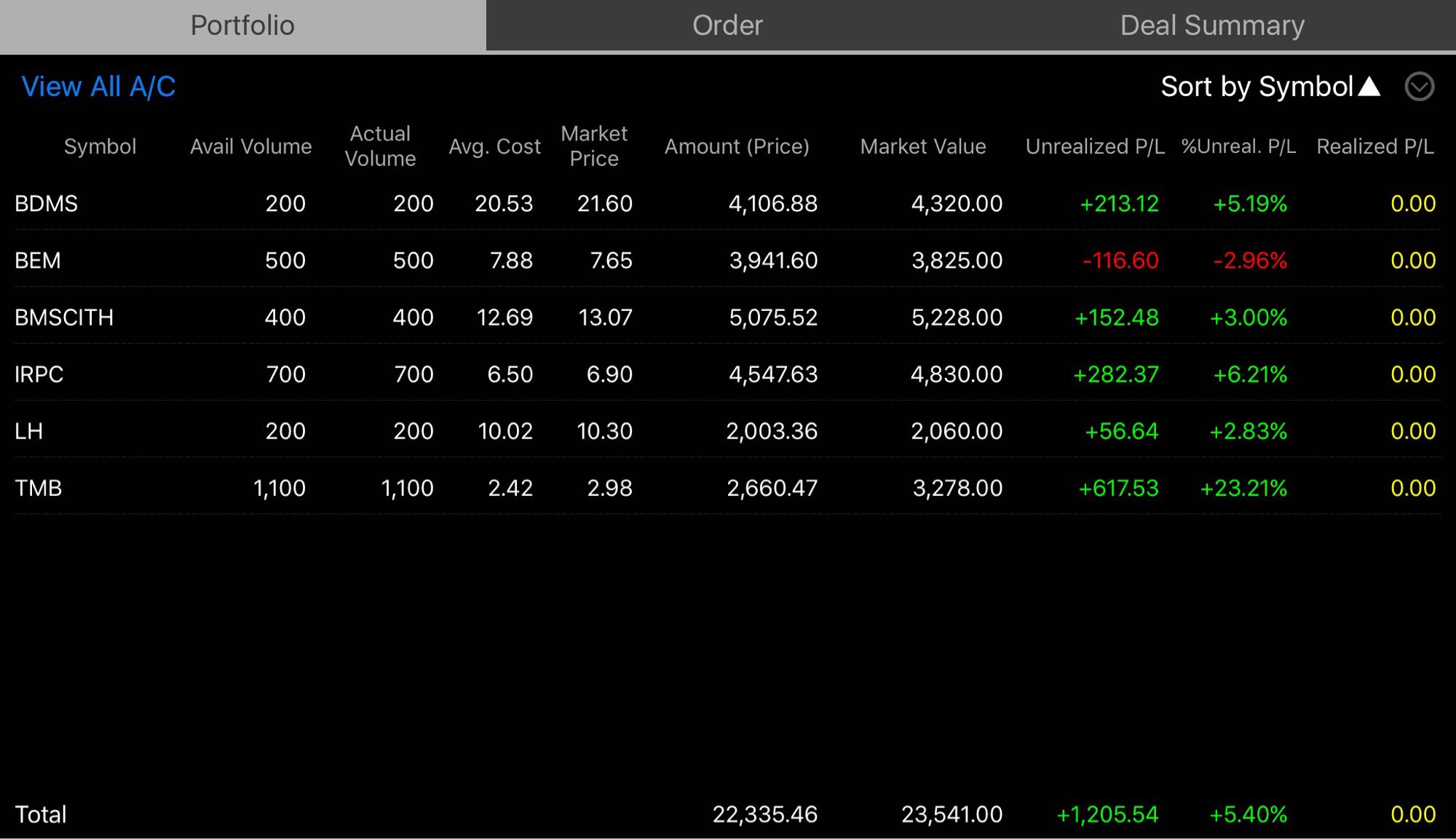Screen dimensions: 1456x839
Task: Open the Deal Summary tab
Action: pyautogui.click(x=1212, y=25)
